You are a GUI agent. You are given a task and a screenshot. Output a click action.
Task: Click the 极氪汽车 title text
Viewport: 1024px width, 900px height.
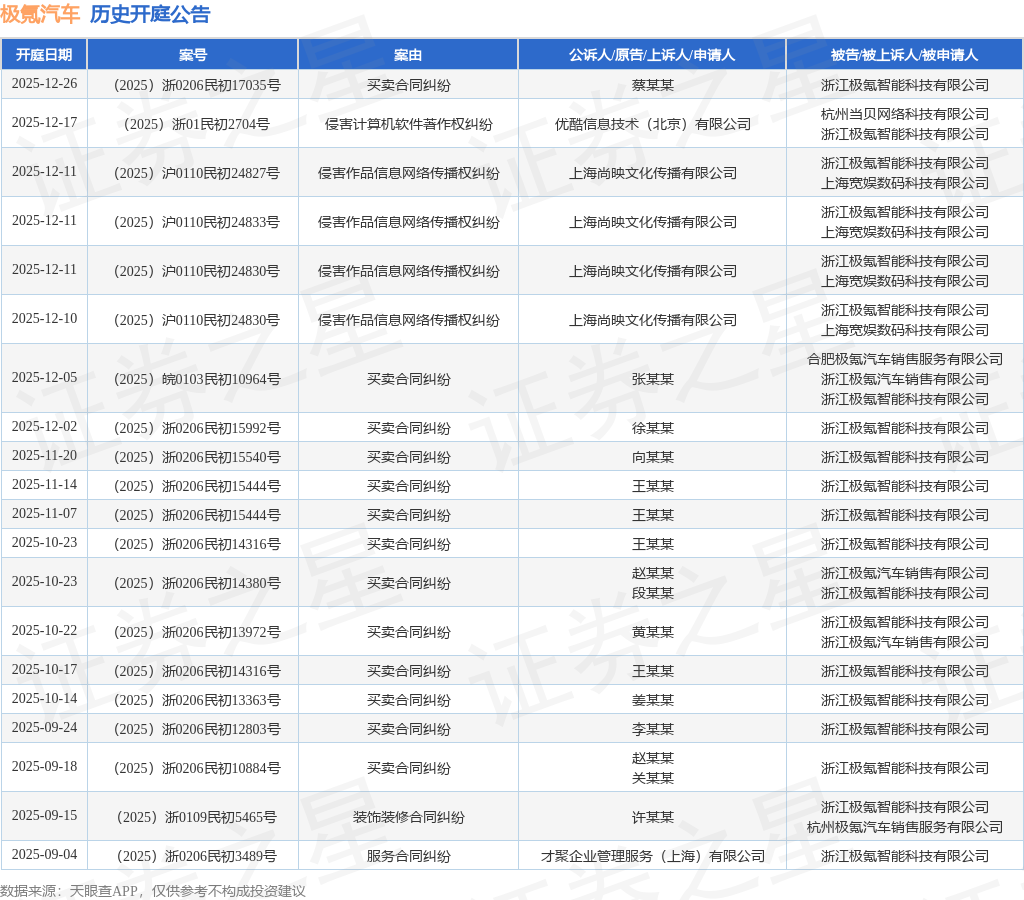(x=40, y=14)
